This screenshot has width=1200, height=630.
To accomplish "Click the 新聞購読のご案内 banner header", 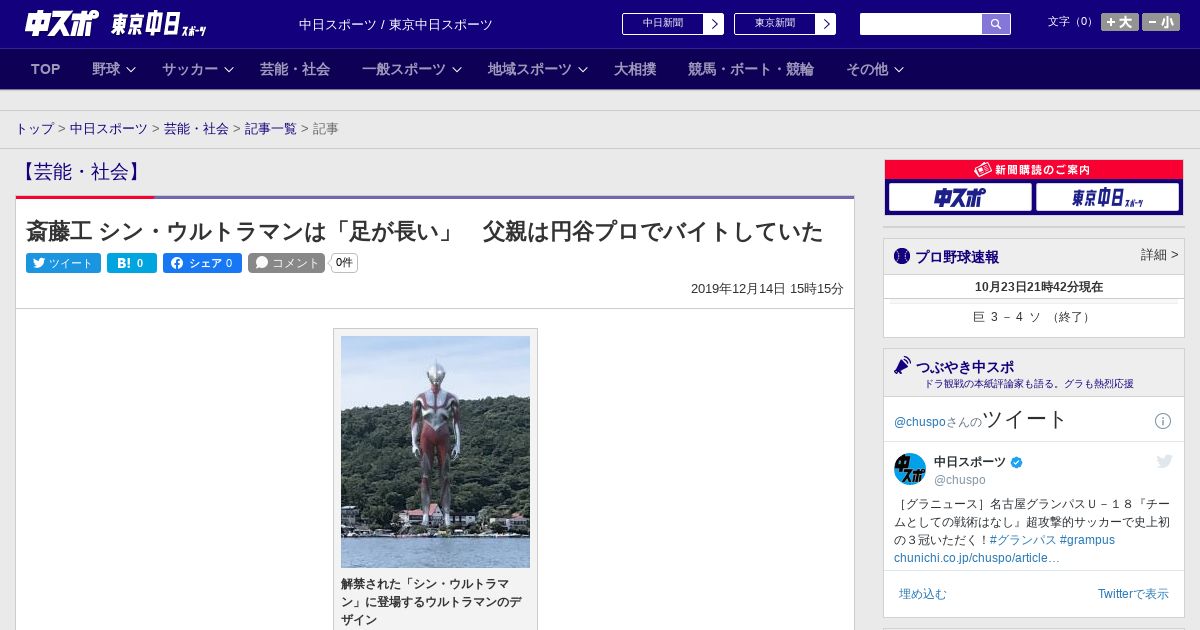I will [1034, 170].
